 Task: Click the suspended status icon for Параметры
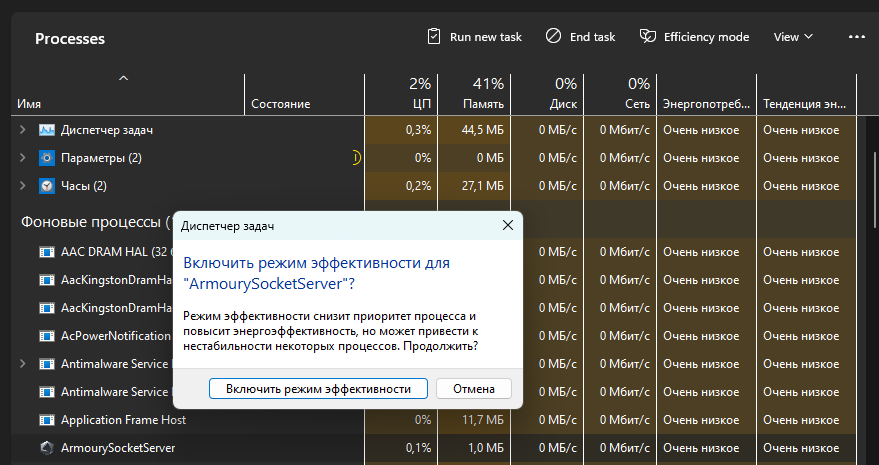(x=356, y=158)
